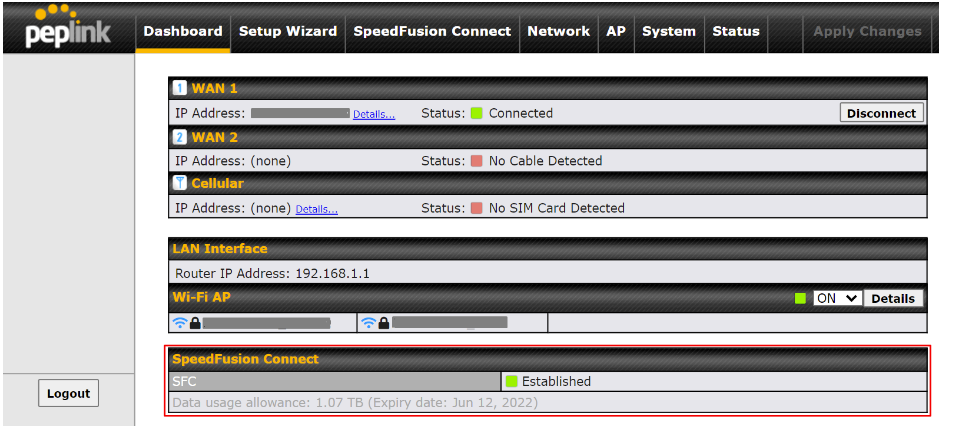This screenshot has width=954, height=434.
Task: Click the Established status text
Action: click(x=556, y=382)
